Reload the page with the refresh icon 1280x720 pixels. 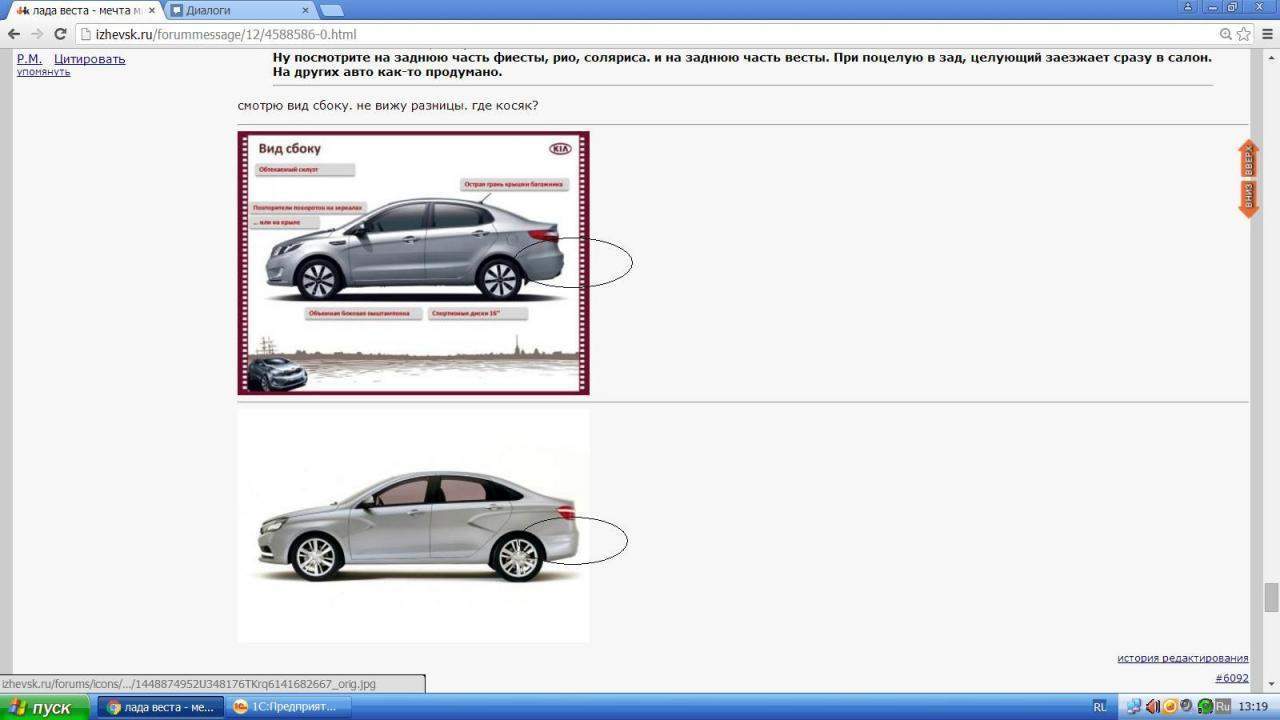tap(60, 34)
